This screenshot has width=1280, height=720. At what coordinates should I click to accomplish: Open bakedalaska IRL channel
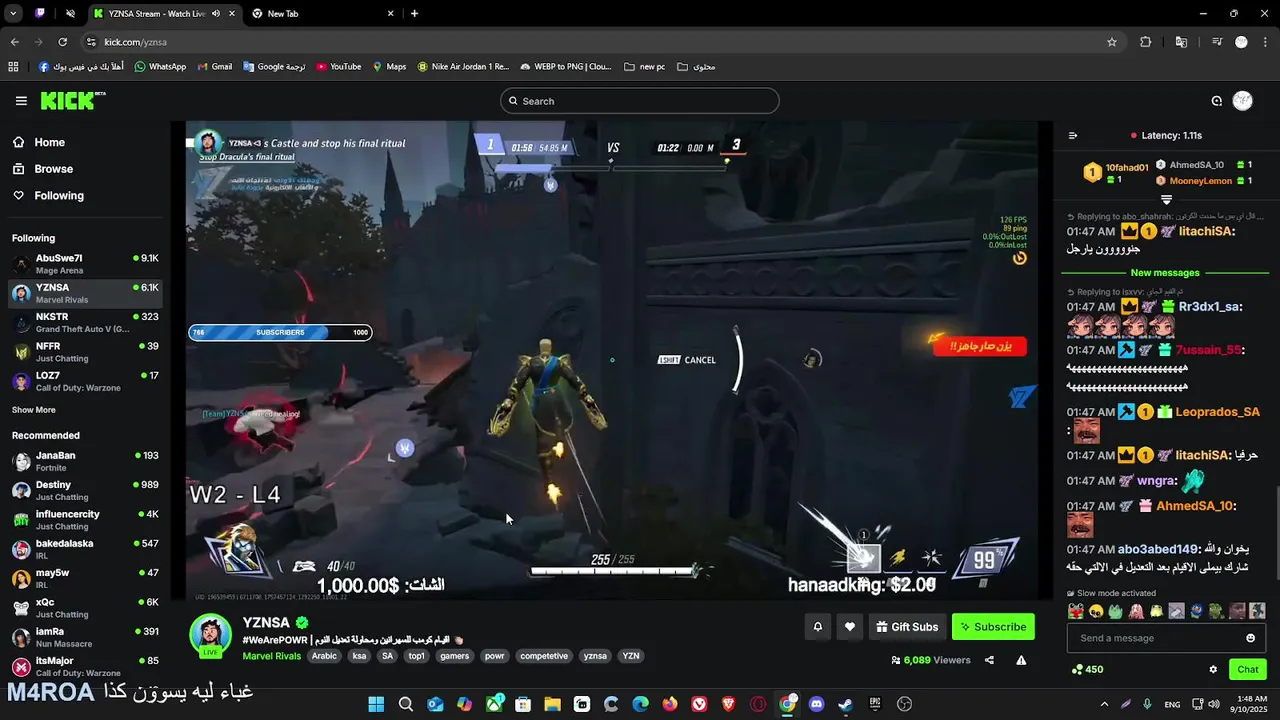pyautogui.click(x=85, y=549)
